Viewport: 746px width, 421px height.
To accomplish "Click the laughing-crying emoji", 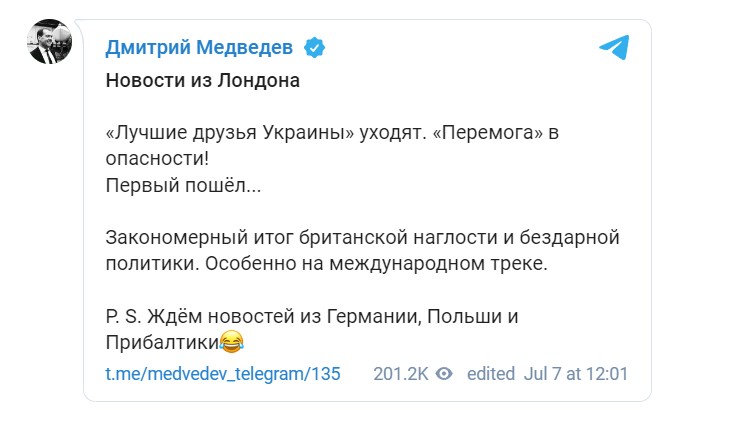I will (x=231, y=342).
